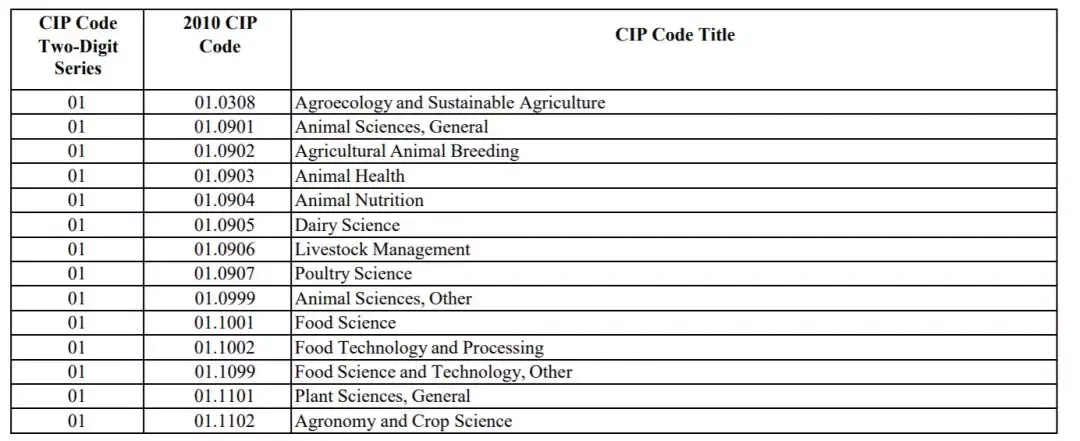Viewport: 1080px width, 441px height.
Task: Click the "Animal Health" title cell
Action: coord(350,176)
